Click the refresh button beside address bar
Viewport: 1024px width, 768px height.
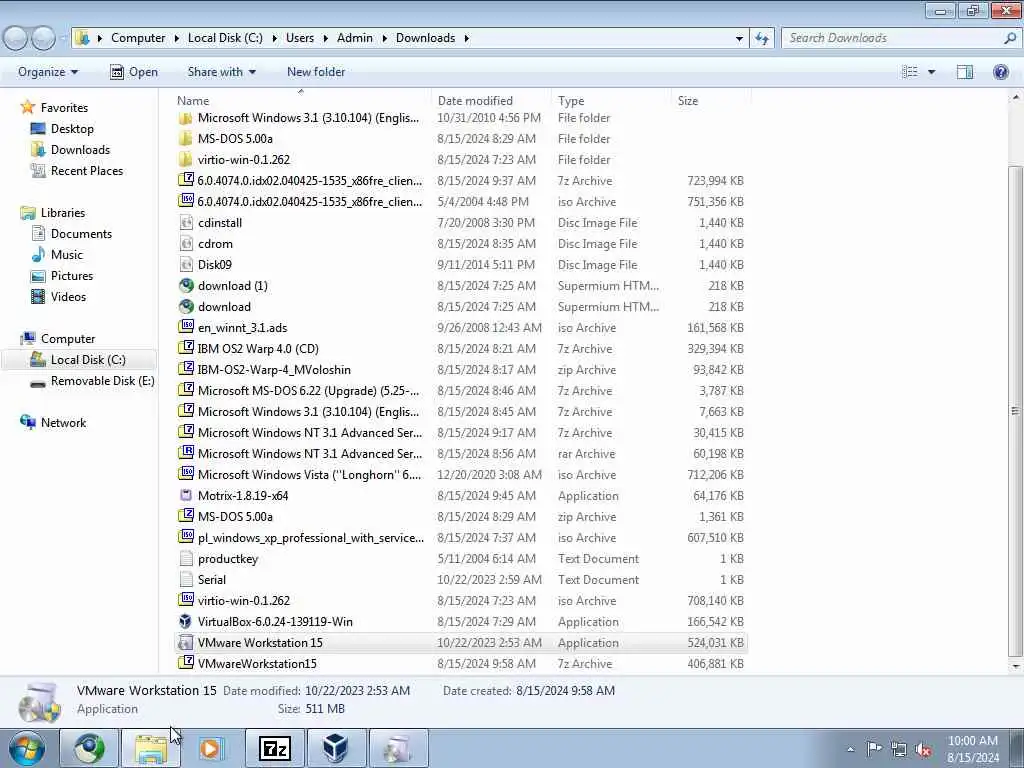coord(761,38)
